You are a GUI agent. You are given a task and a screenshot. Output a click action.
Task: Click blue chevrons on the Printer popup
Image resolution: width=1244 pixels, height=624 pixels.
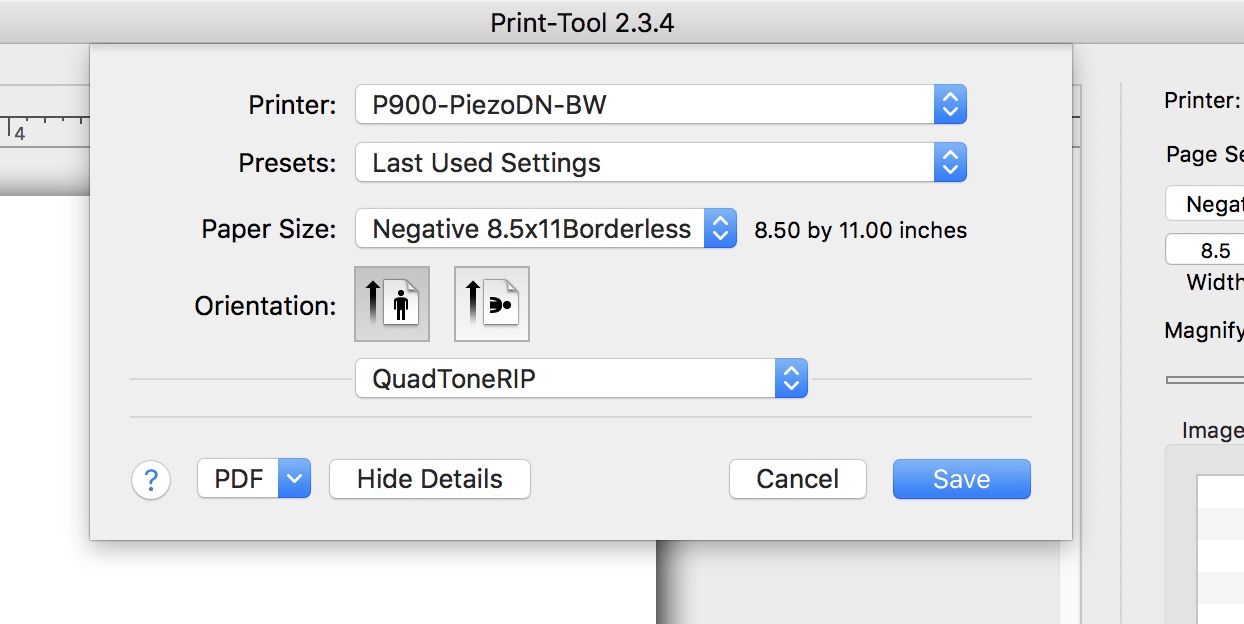click(950, 104)
